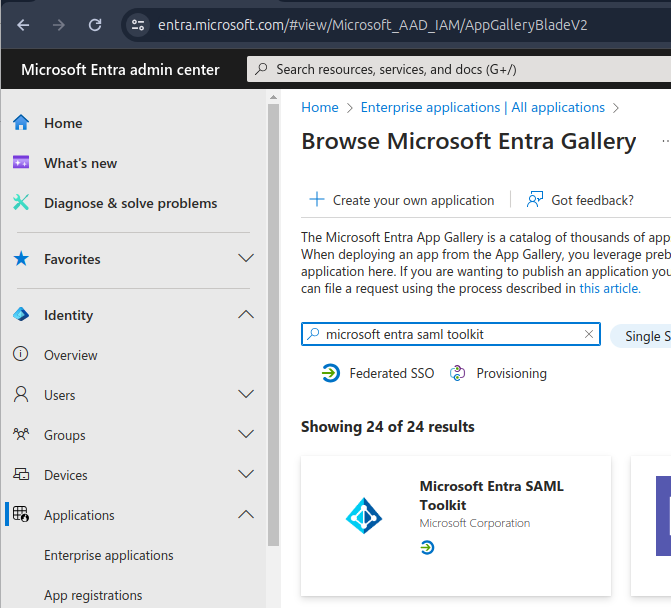This screenshot has height=608, width=671.
Task: Click the top Search resources, services, and docs field
Action: 459,69
